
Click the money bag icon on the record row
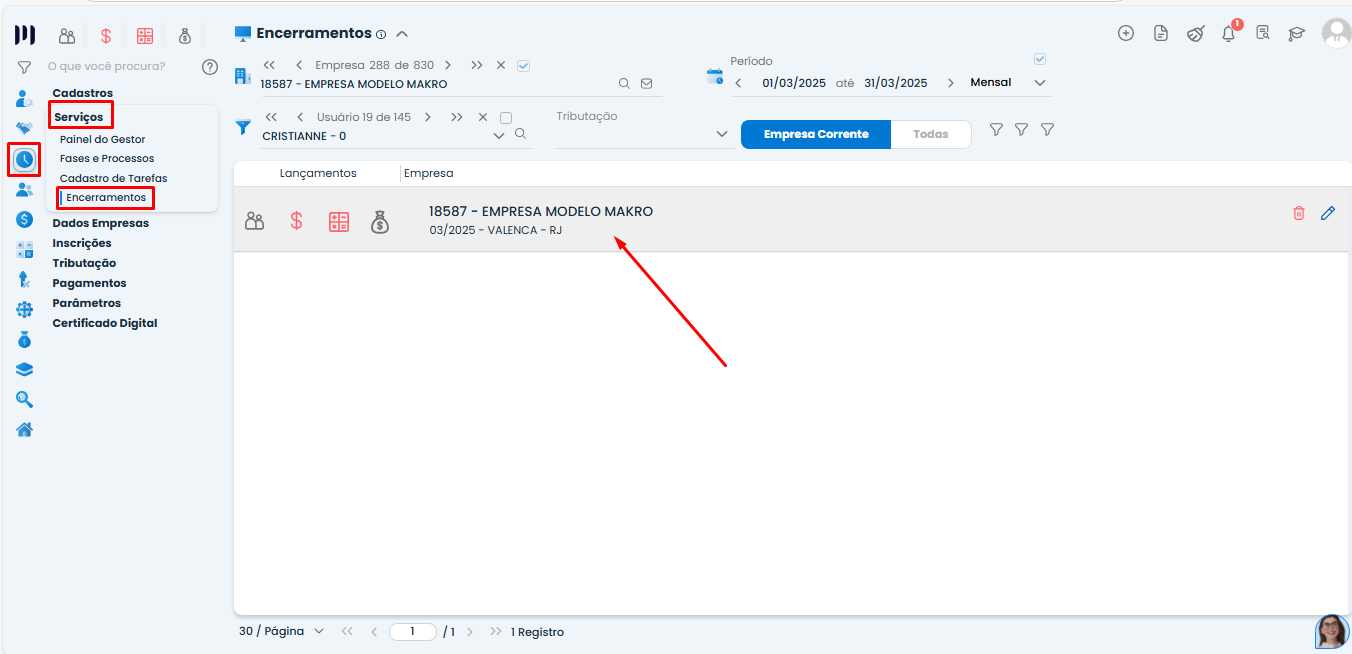click(380, 221)
